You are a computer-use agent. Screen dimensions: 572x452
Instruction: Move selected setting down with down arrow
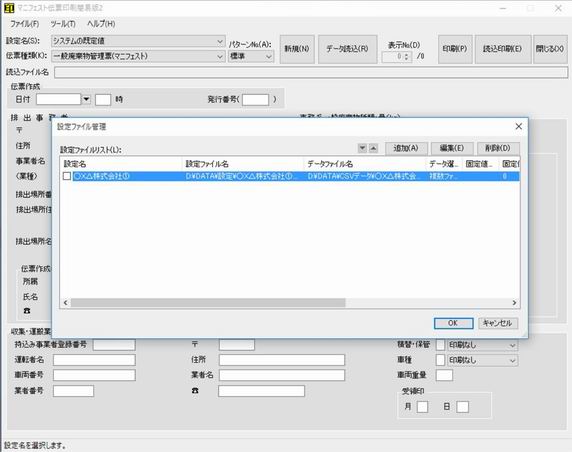coord(362,148)
